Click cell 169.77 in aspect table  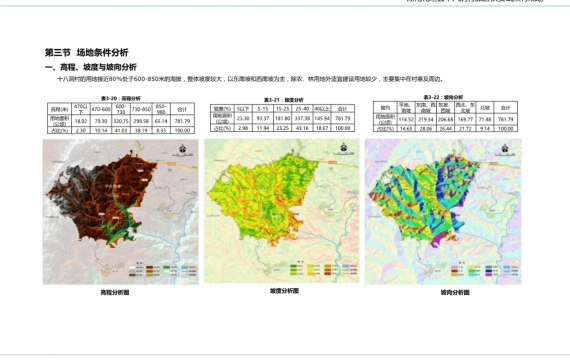(465, 119)
